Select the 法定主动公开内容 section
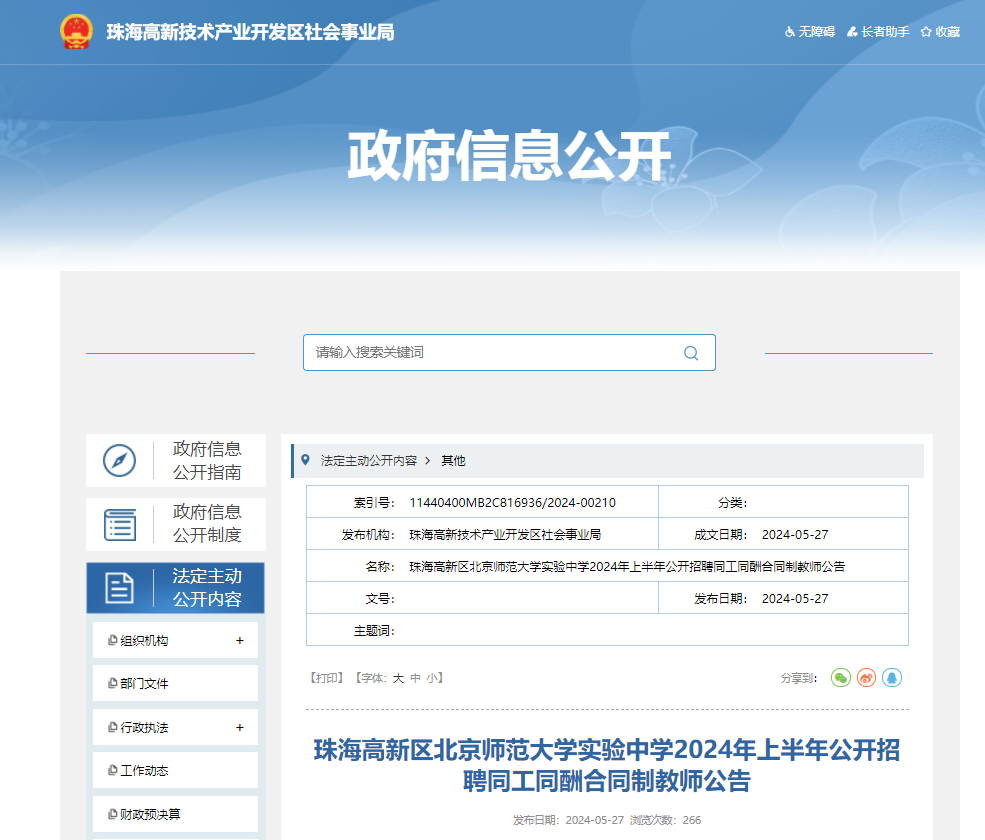This screenshot has width=985, height=840. coord(175,588)
